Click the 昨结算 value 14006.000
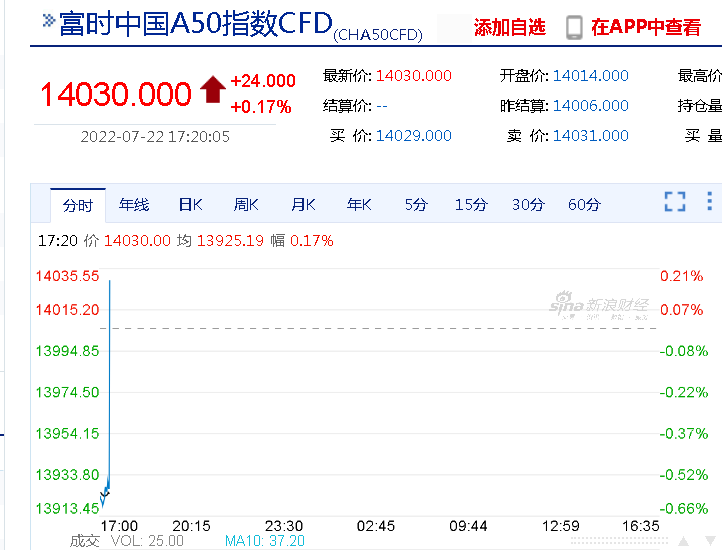722x550 pixels. tap(591, 106)
